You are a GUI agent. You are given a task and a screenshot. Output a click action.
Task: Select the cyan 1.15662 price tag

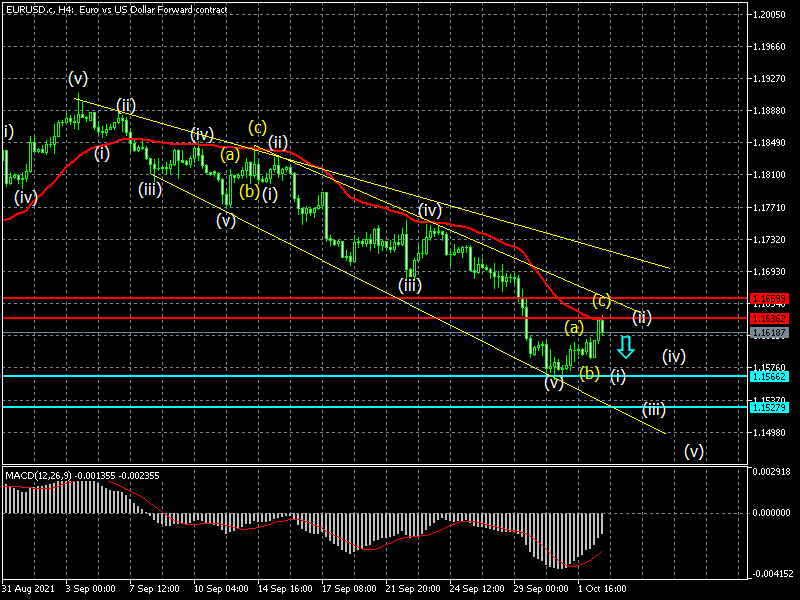[x=769, y=376]
